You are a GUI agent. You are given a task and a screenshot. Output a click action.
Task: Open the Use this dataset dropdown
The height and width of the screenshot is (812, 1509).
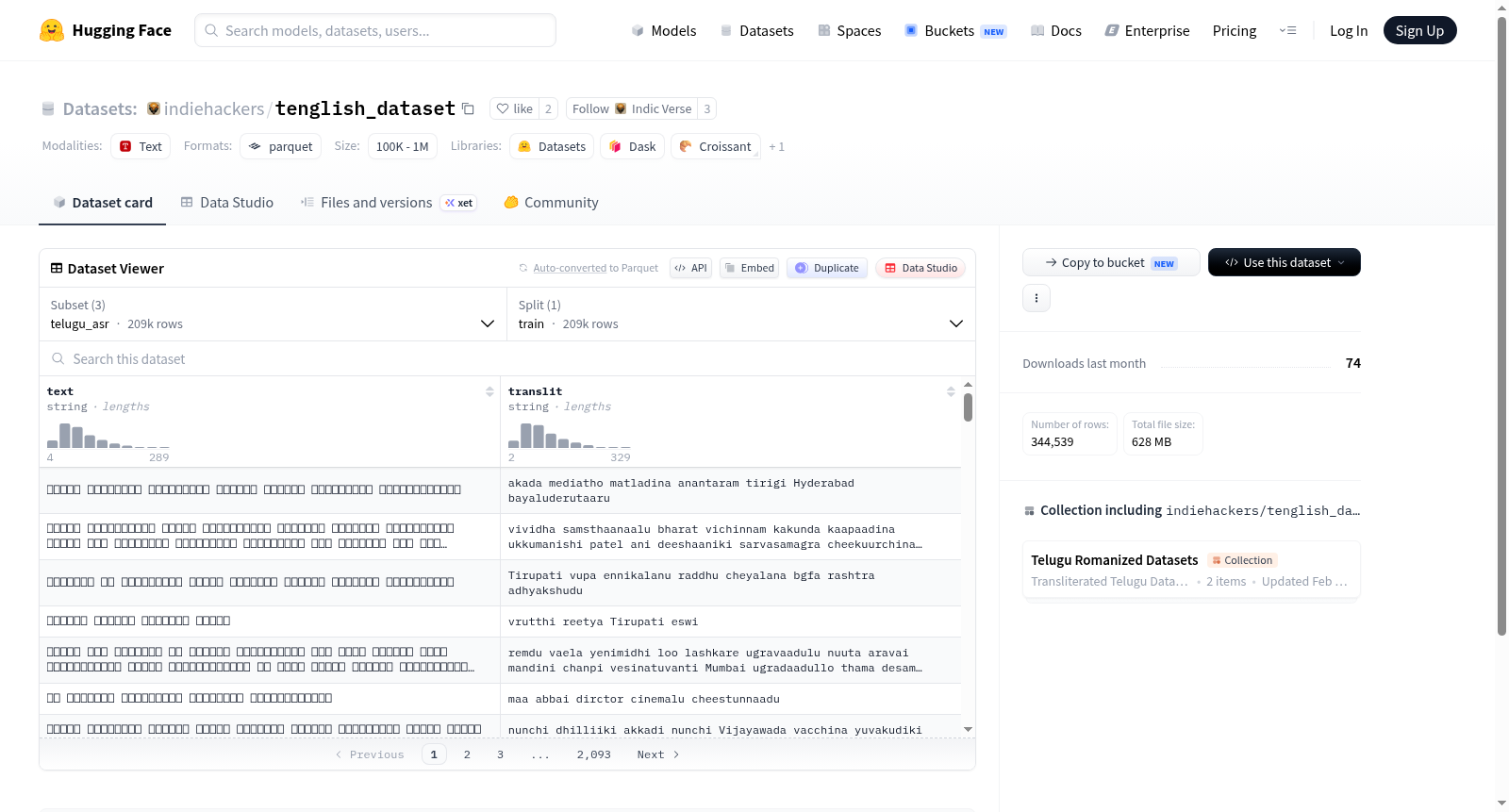pyautogui.click(x=1284, y=262)
